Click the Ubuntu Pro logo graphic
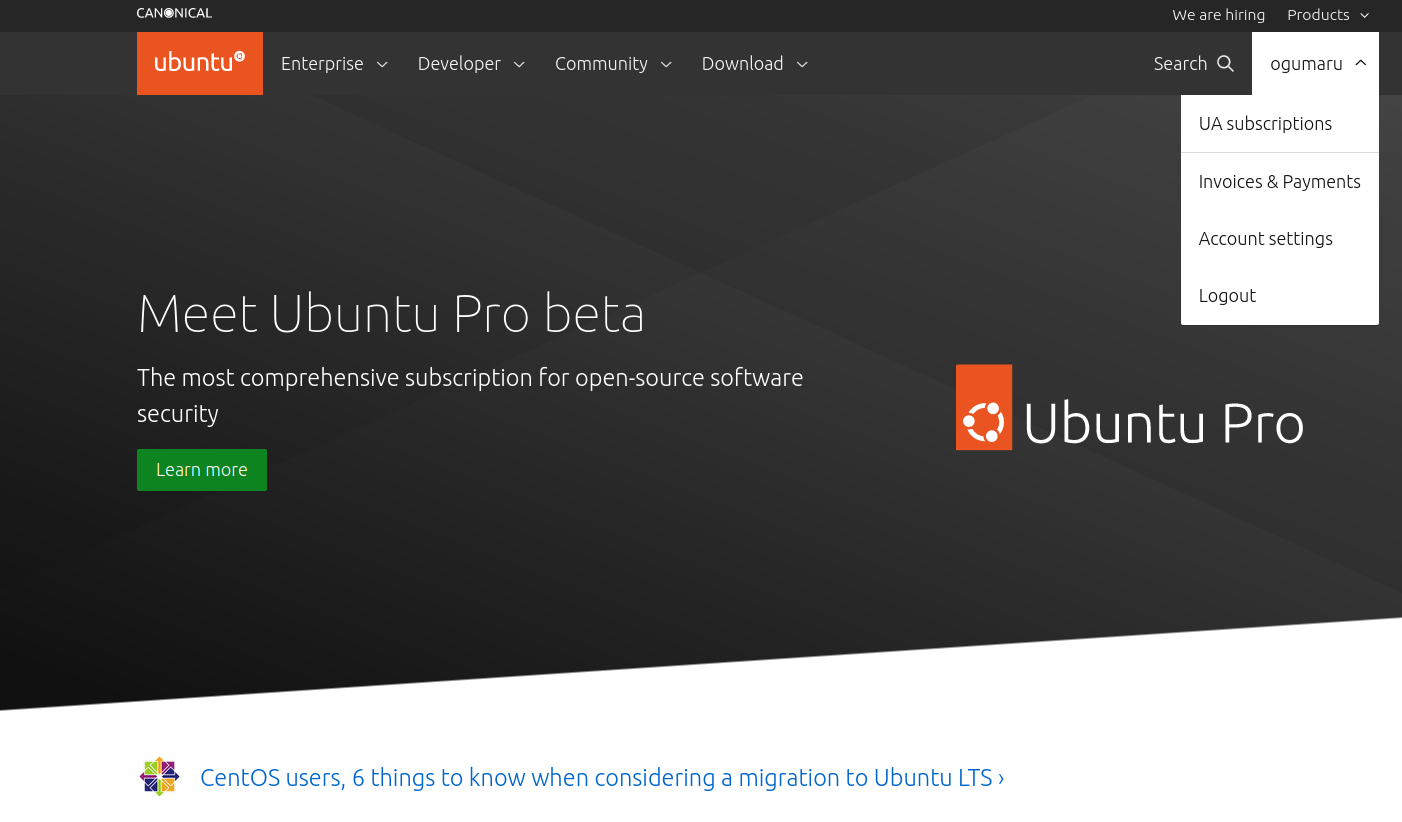 [x=1129, y=407]
